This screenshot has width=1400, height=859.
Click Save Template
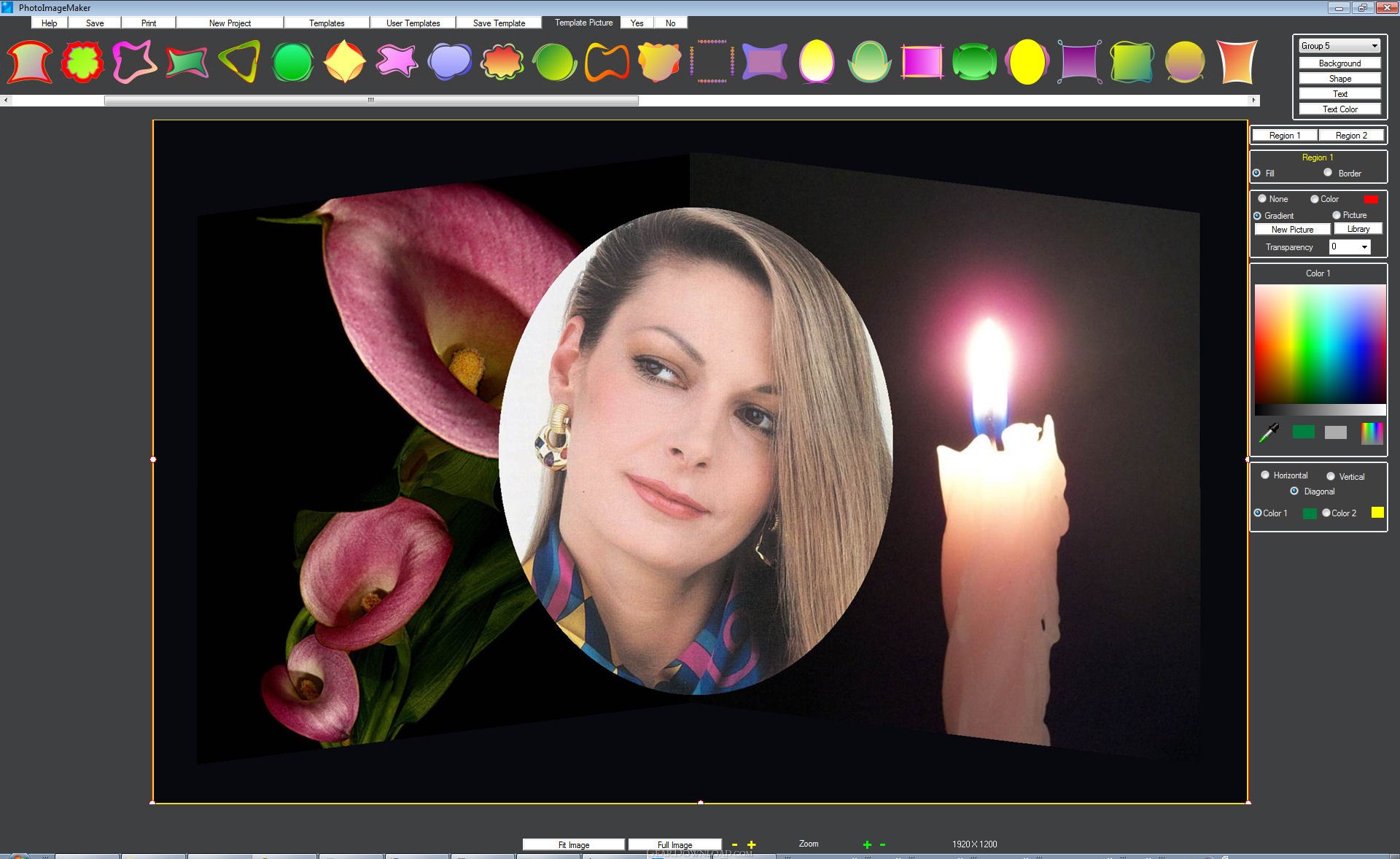[x=499, y=23]
